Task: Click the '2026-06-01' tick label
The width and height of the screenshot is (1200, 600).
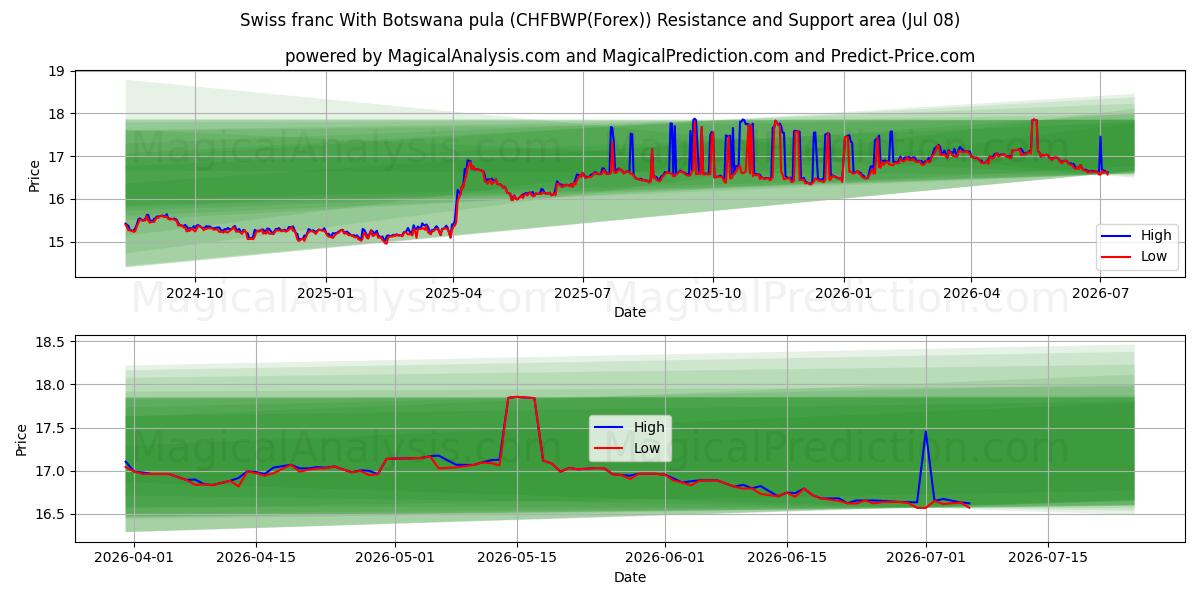Action: [x=666, y=558]
